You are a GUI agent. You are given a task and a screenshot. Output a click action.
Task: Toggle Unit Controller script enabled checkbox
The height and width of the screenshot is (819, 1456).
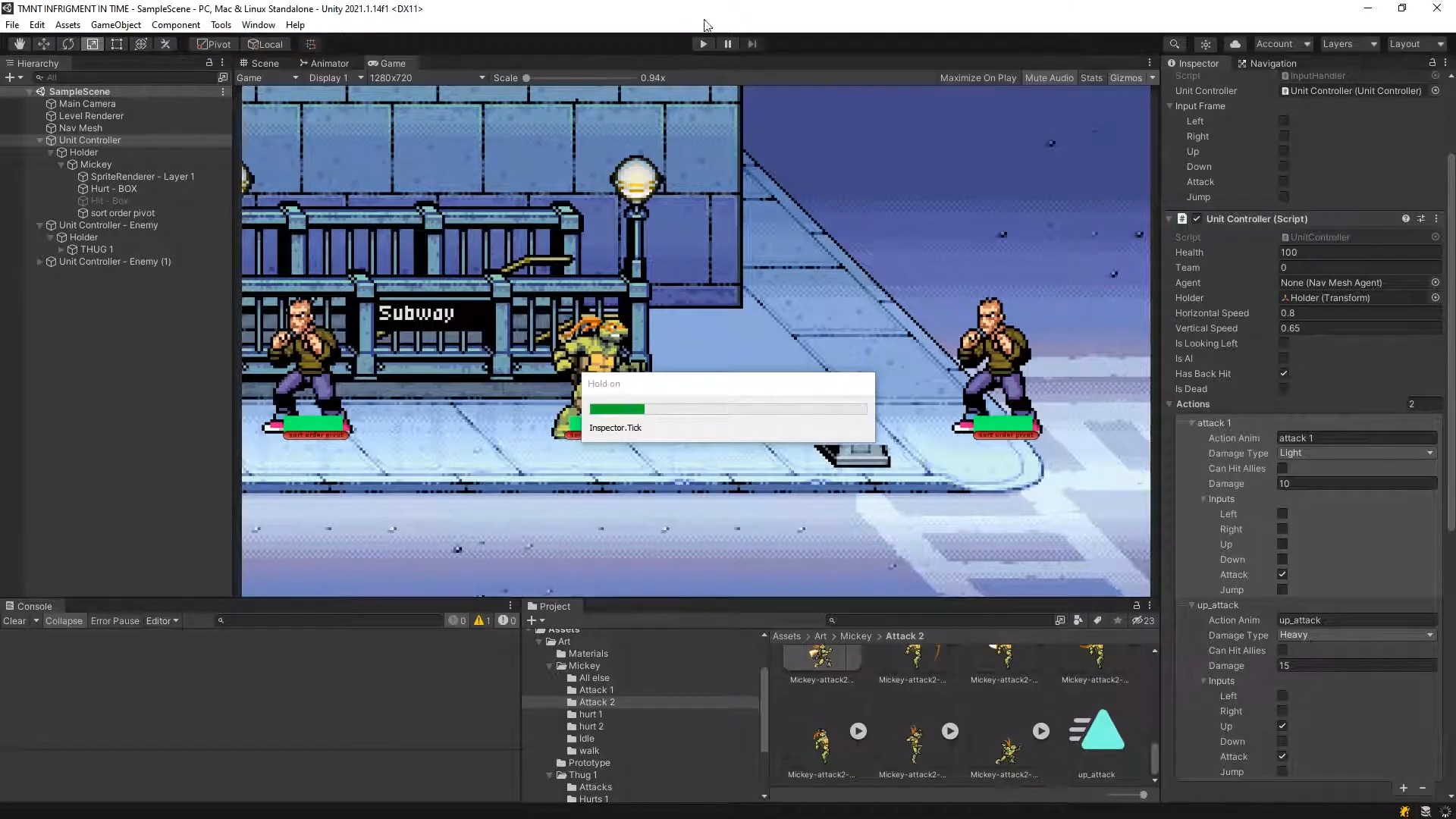point(1197,218)
